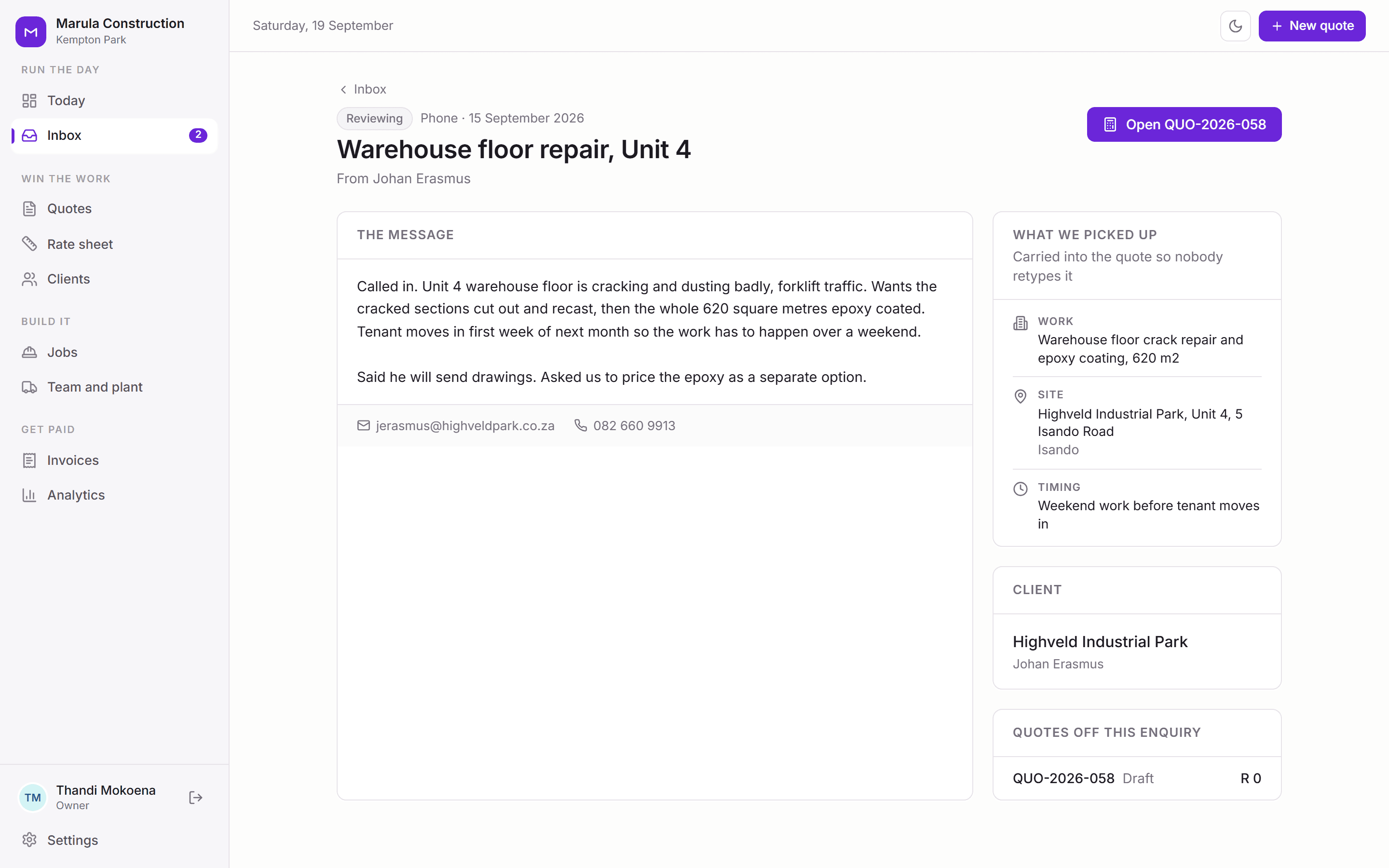Click the Rate sheet tag icon
Viewport: 1389px width, 868px height.
29,244
